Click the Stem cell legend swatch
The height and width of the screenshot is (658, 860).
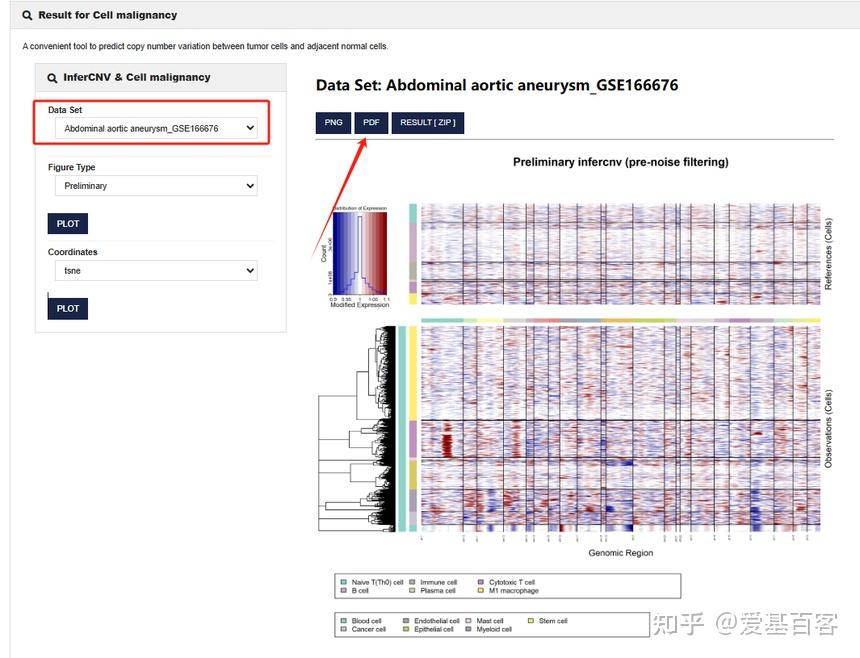pyautogui.click(x=529, y=620)
